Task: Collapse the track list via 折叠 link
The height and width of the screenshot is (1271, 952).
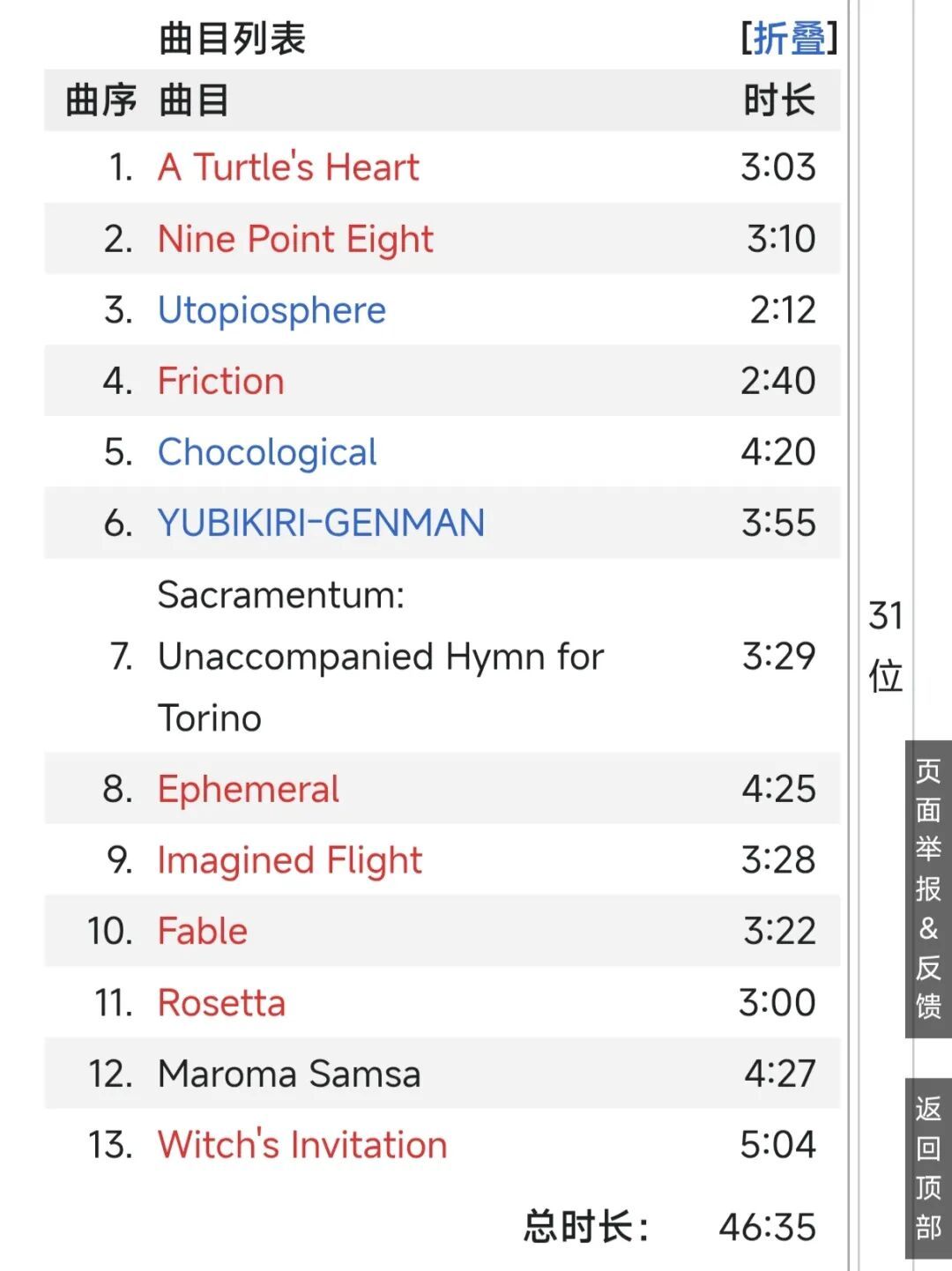Action: click(x=789, y=38)
